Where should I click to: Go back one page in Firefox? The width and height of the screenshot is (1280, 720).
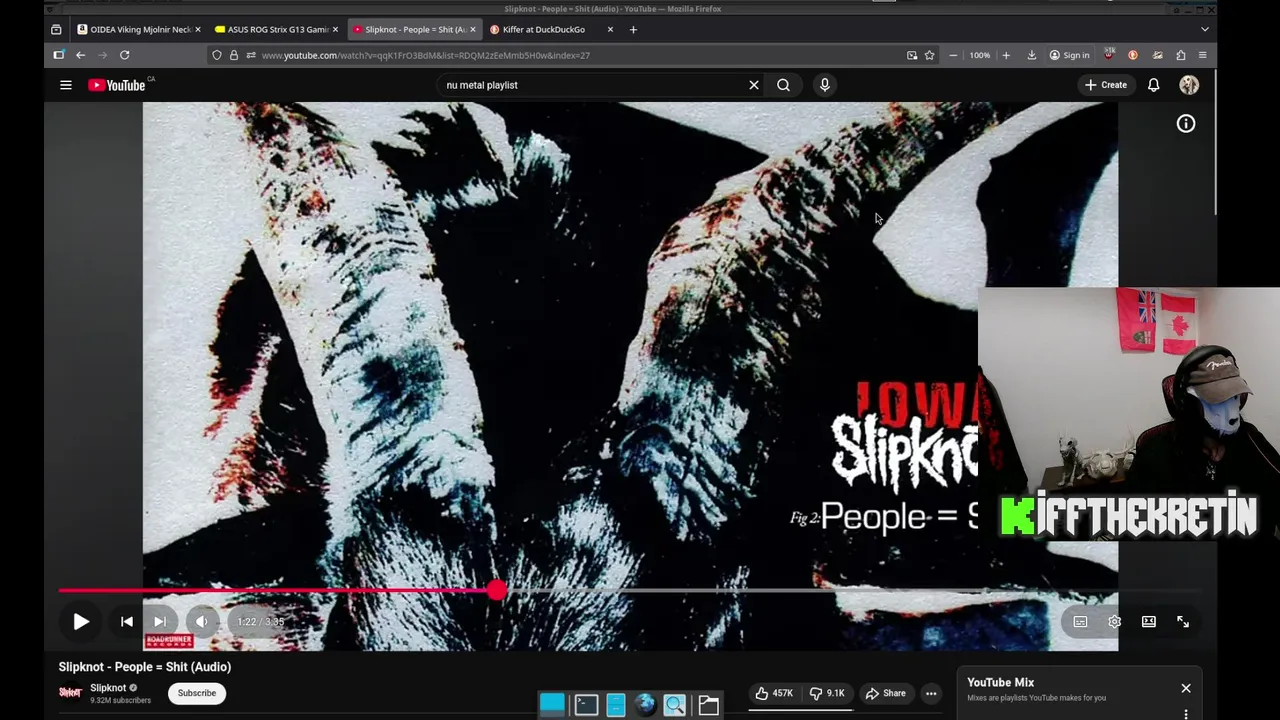pyautogui.click(x=80, y=55)
